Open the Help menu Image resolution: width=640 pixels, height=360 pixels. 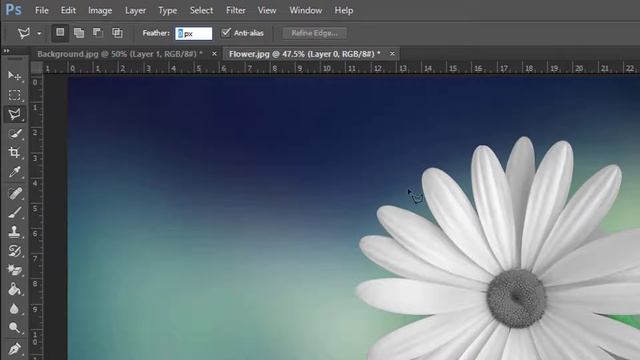344,11
